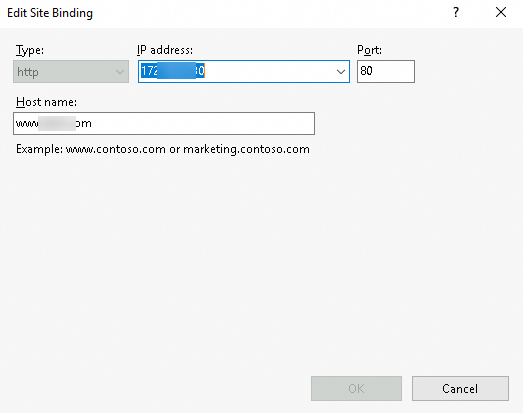Click the chevron on the Type box
Viewport: 523px width, 413px height.
tap(119, 72)
